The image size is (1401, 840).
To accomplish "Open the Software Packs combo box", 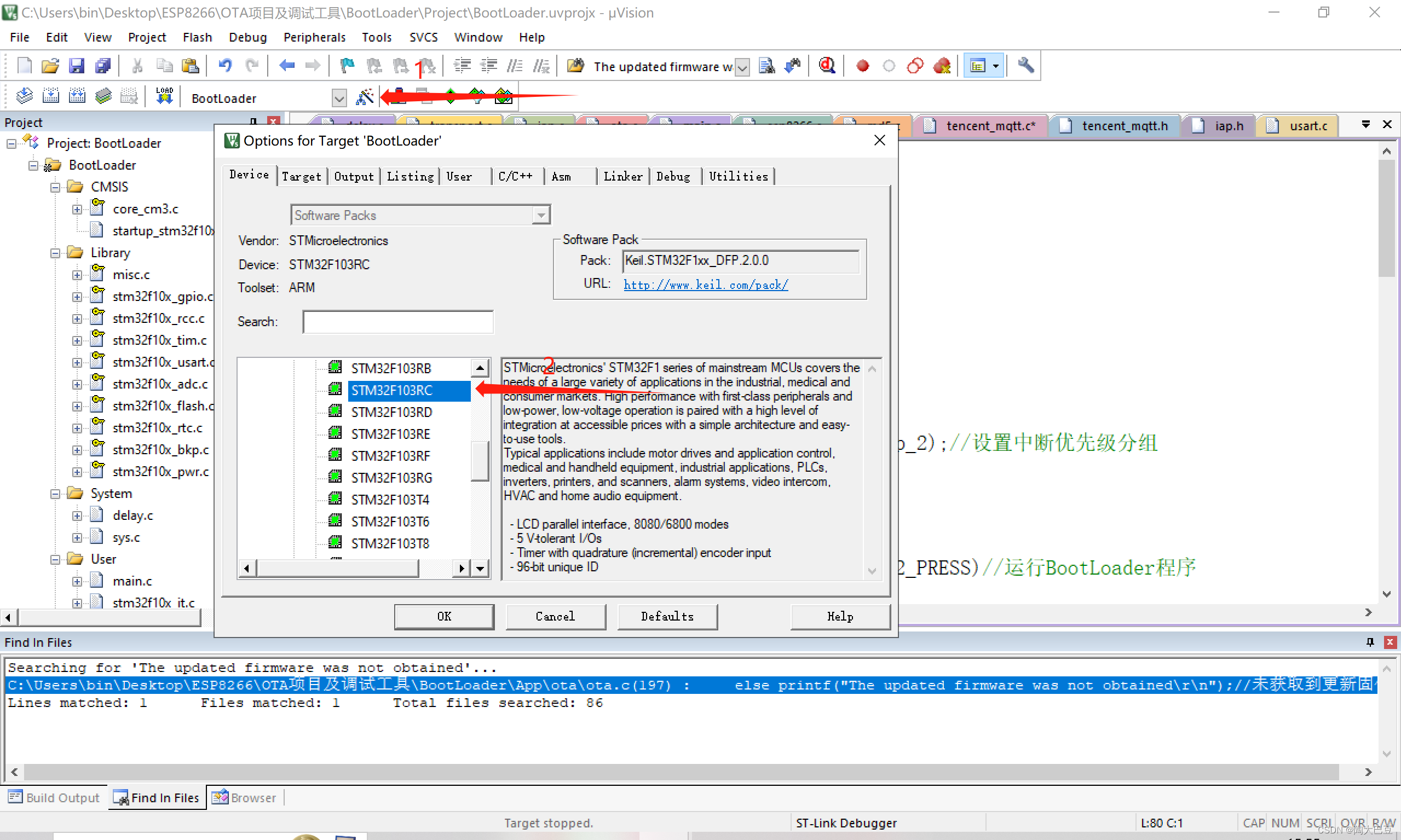I will click(541, 215).
